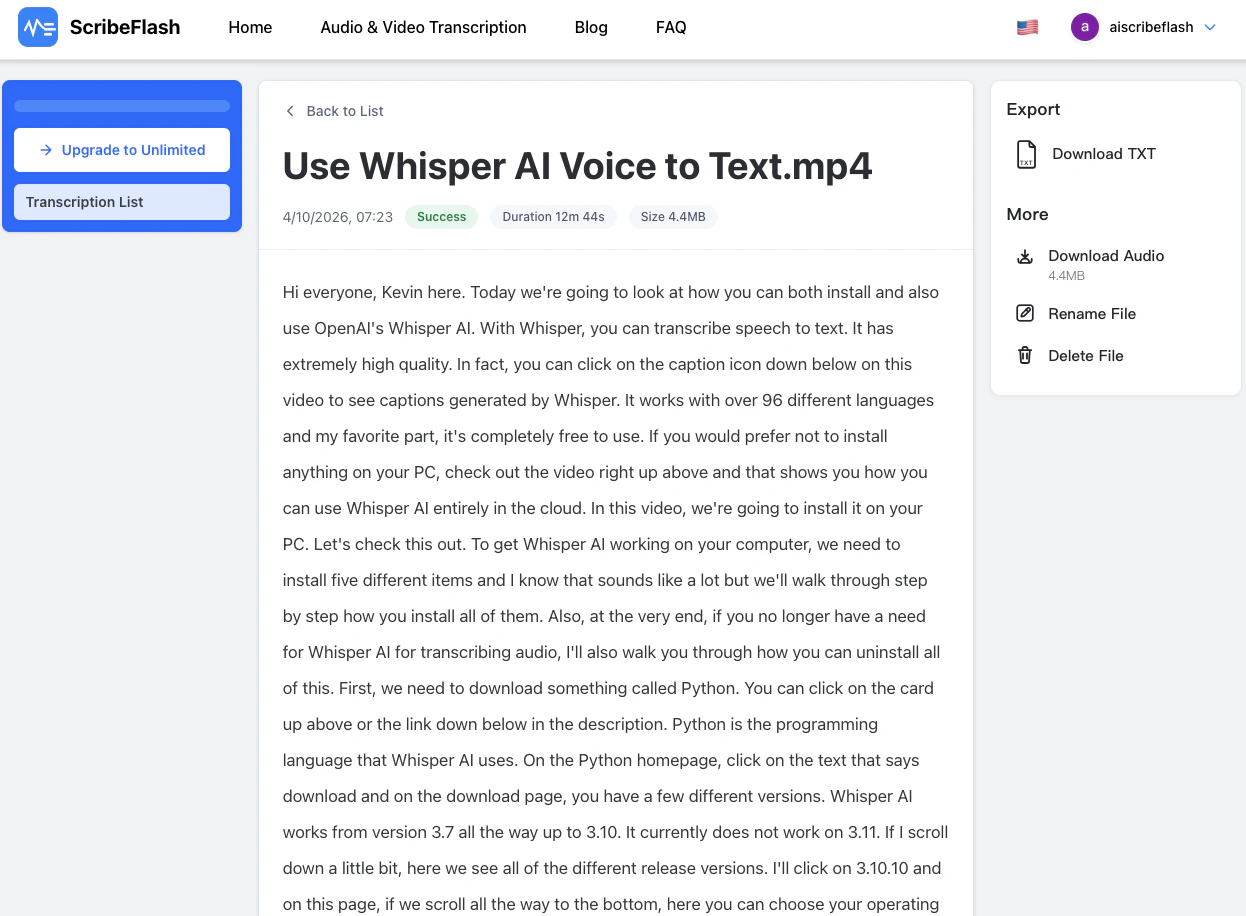The height and width of the screenshot is (916, 1246).
Task: Open the Home menu item
Action: pos(250,27)
